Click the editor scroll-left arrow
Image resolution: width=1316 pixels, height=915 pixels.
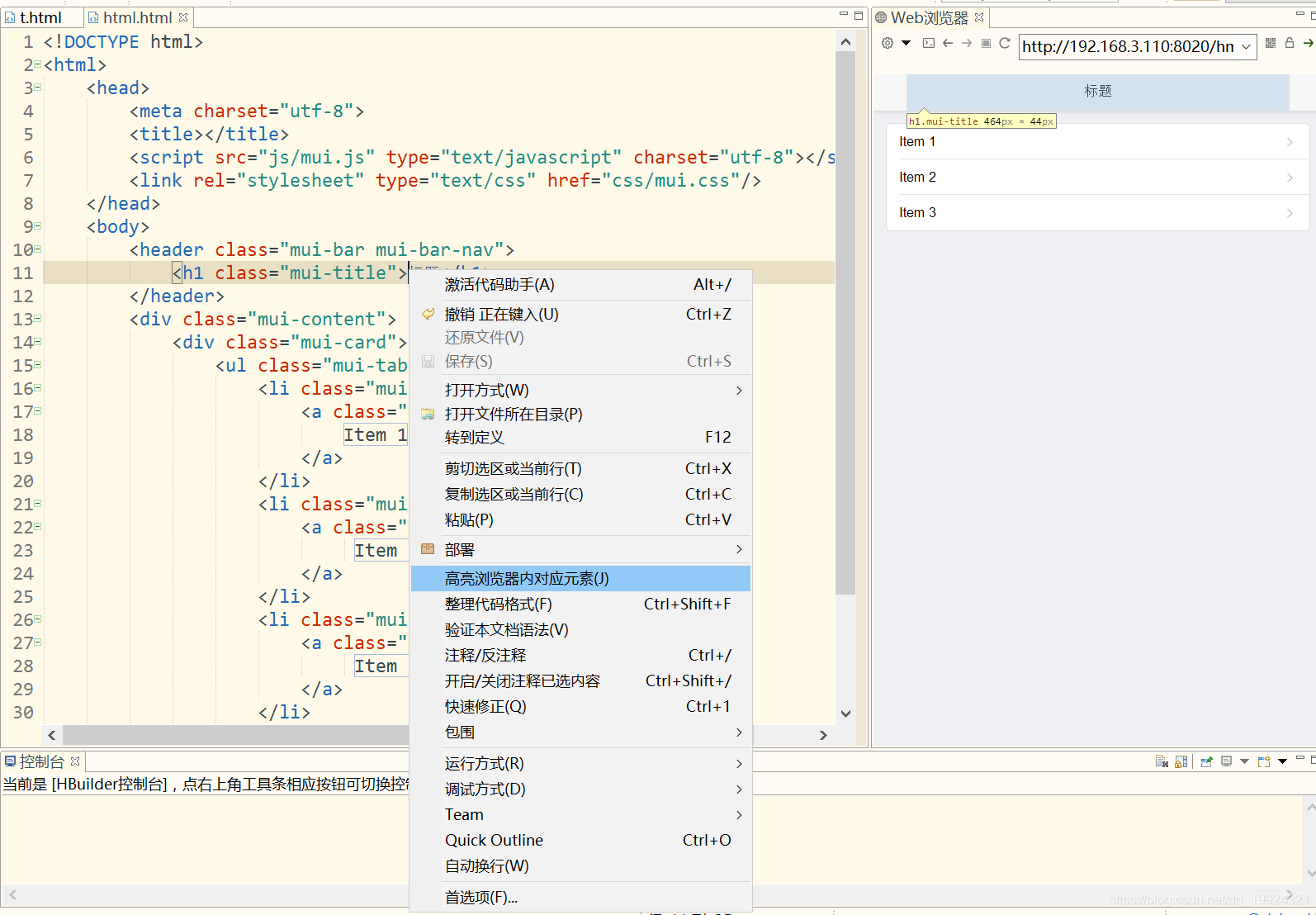point(52,735)
